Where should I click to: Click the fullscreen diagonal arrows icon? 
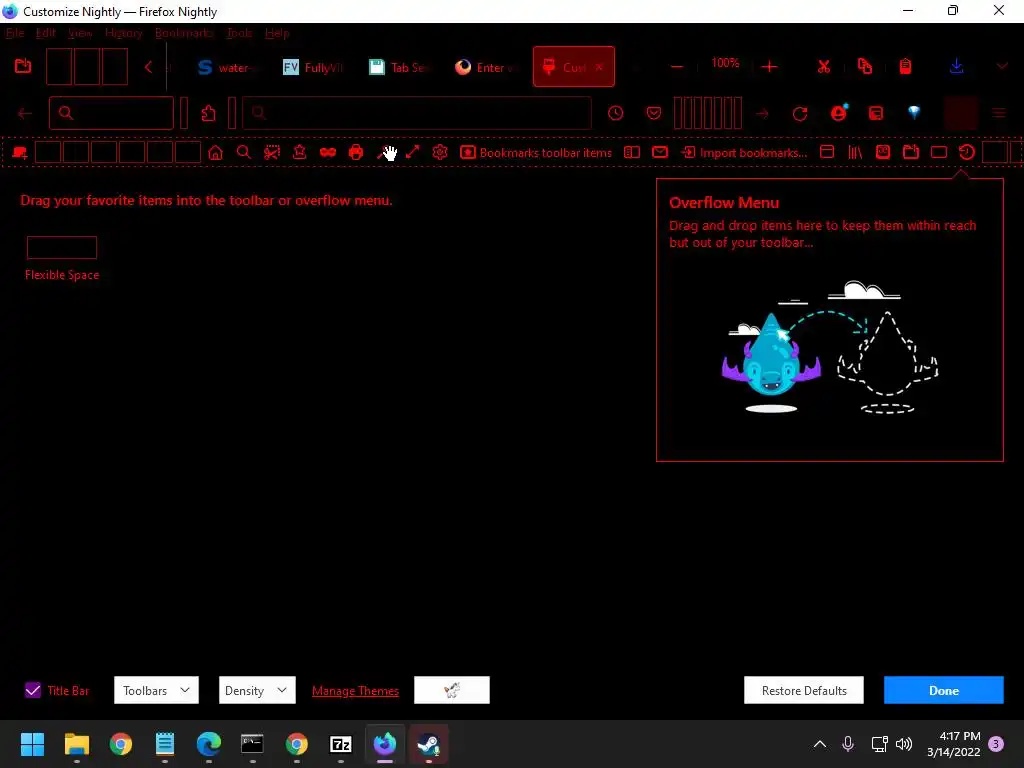pyautogui.click(x=413, y=153)
